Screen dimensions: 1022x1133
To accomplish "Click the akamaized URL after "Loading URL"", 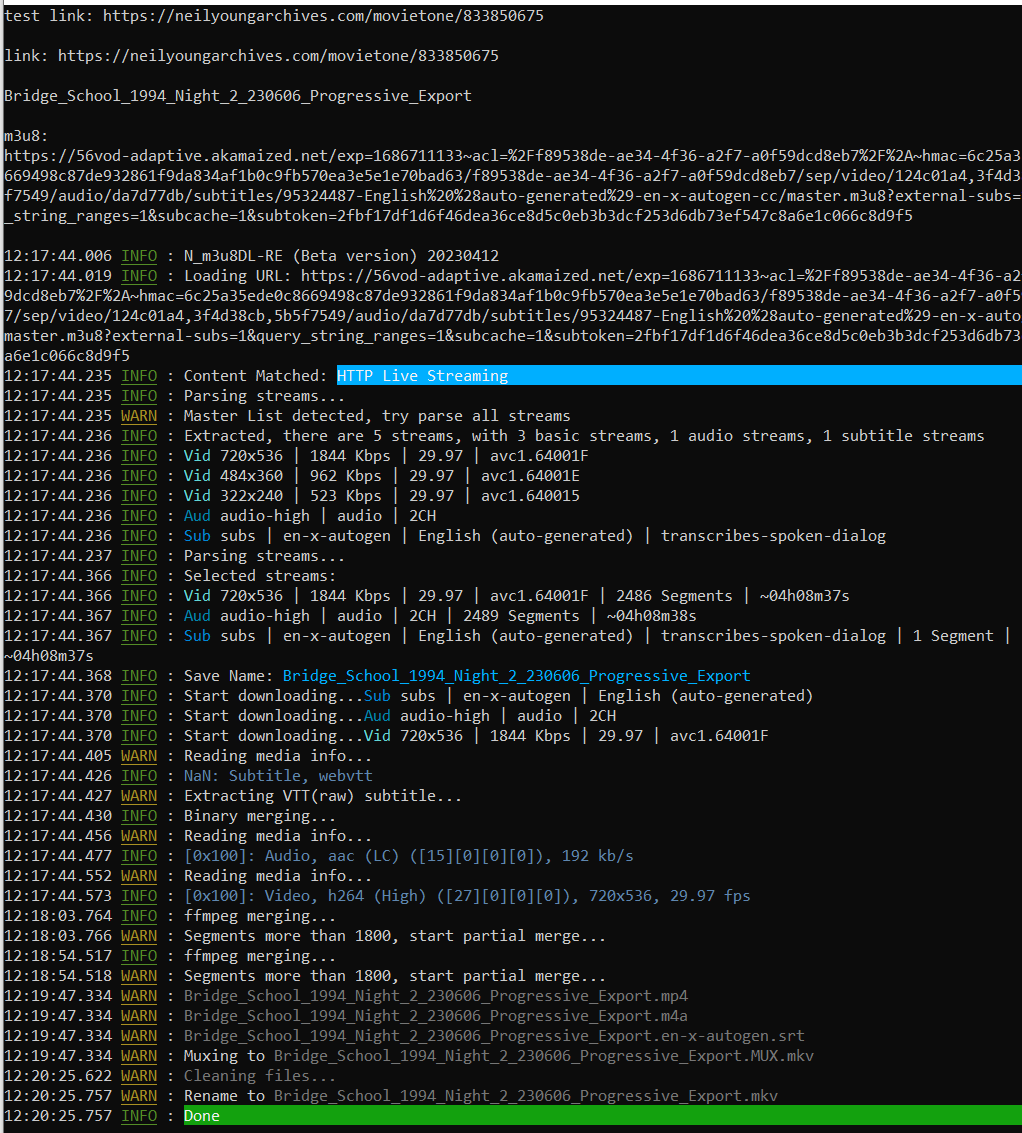I will click(x=660, y=276).
